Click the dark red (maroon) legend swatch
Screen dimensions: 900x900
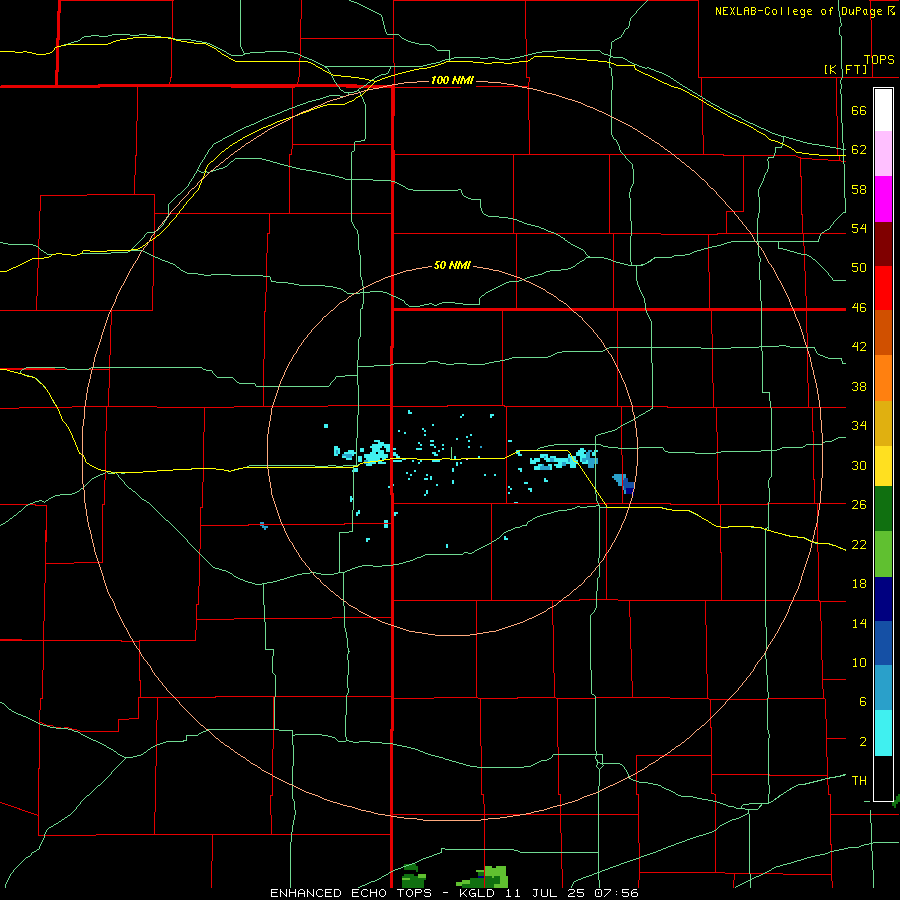pos(883,244)
